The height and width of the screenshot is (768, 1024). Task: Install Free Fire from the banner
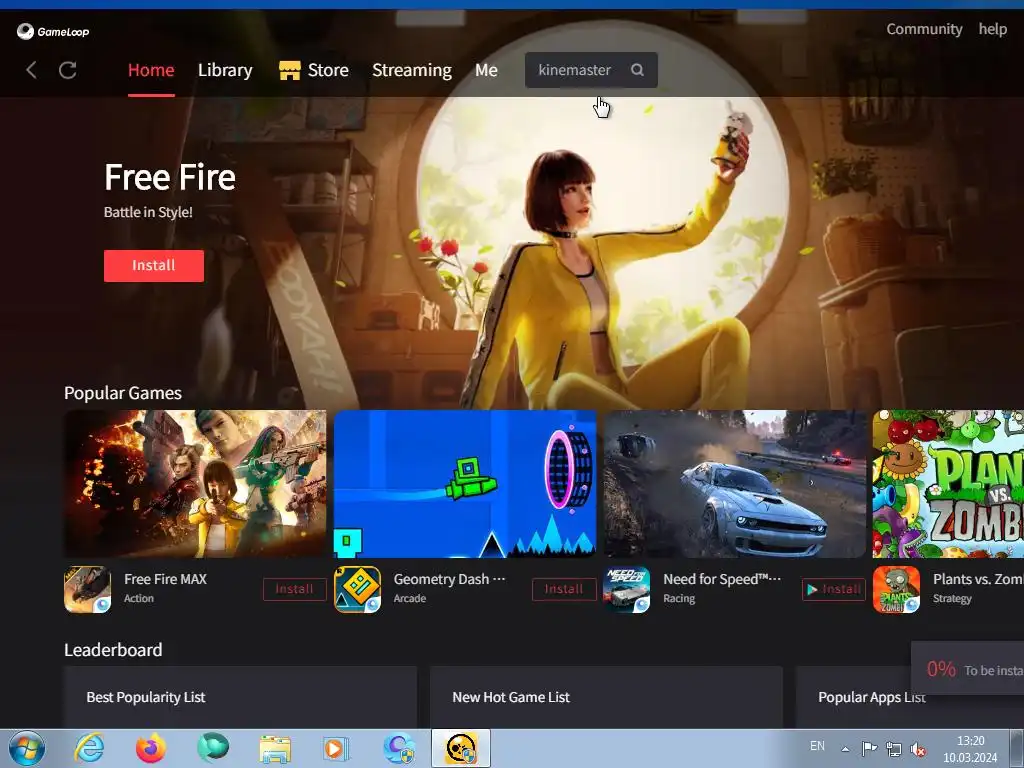[153, 266]
